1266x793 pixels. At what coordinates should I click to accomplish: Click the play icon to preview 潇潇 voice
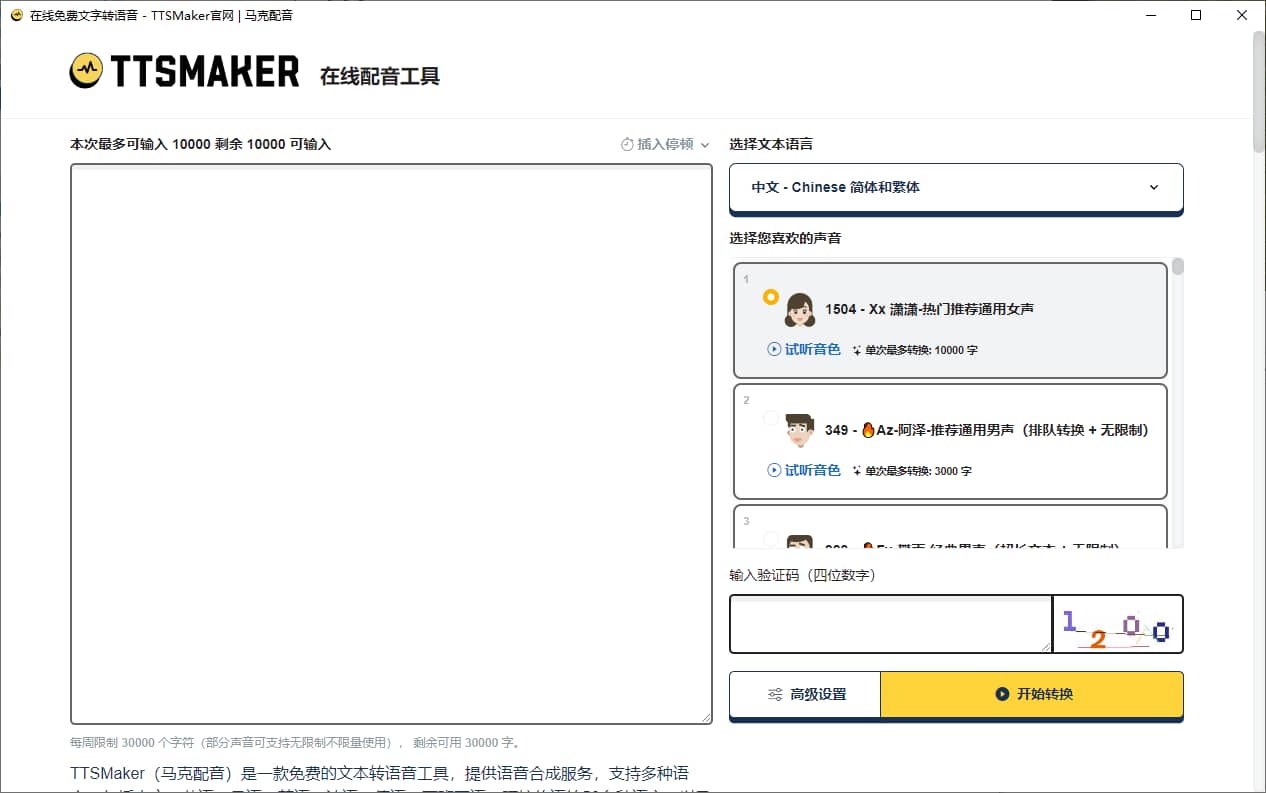(x=772, y=349)
